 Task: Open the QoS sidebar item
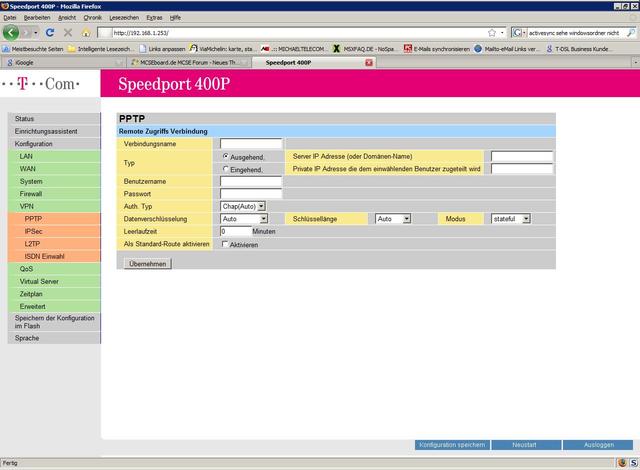(x=54, y=269)
